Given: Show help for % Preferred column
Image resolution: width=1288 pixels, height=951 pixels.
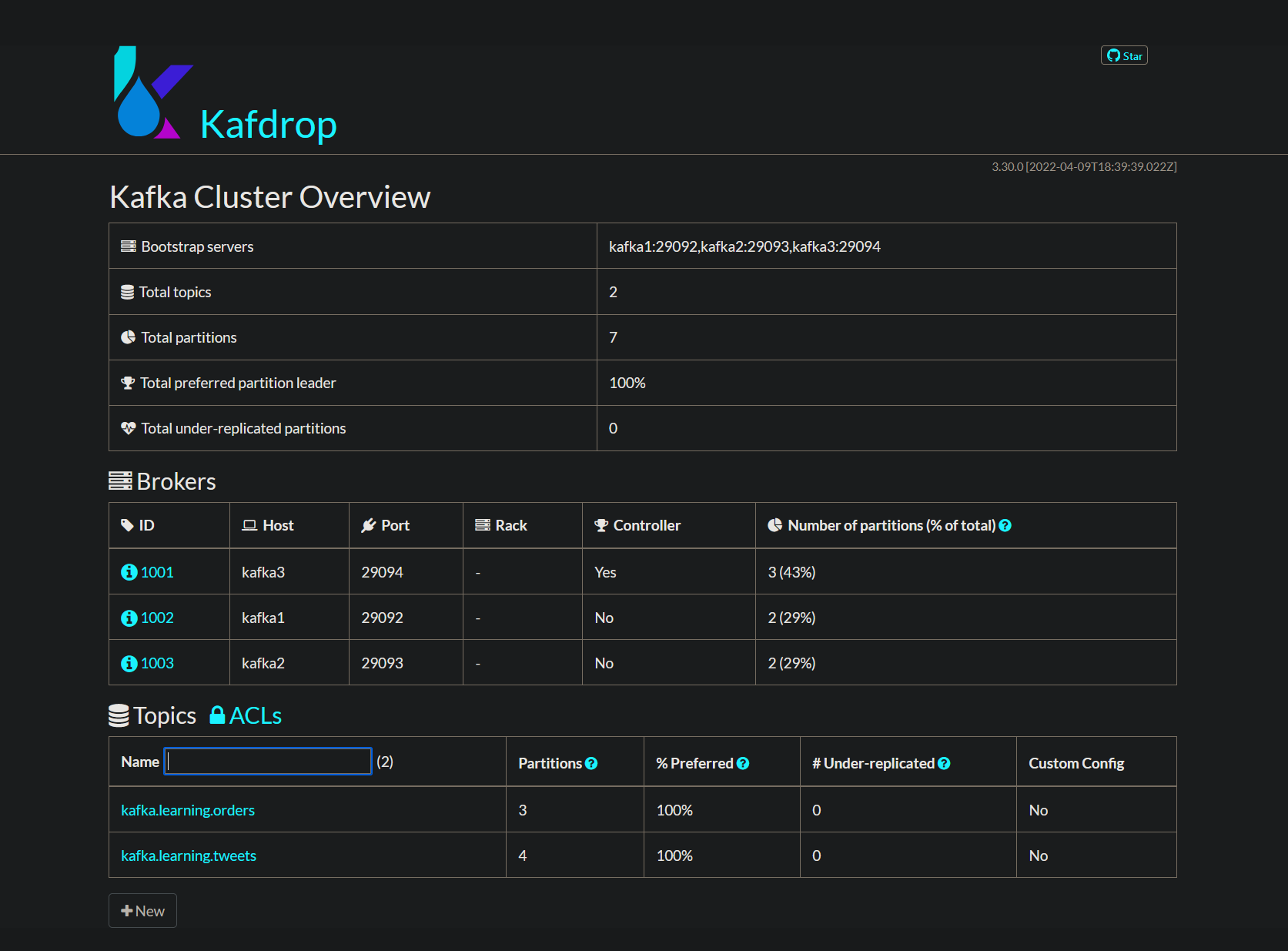Looking at the screenshot, I should (x=743, y=764).
